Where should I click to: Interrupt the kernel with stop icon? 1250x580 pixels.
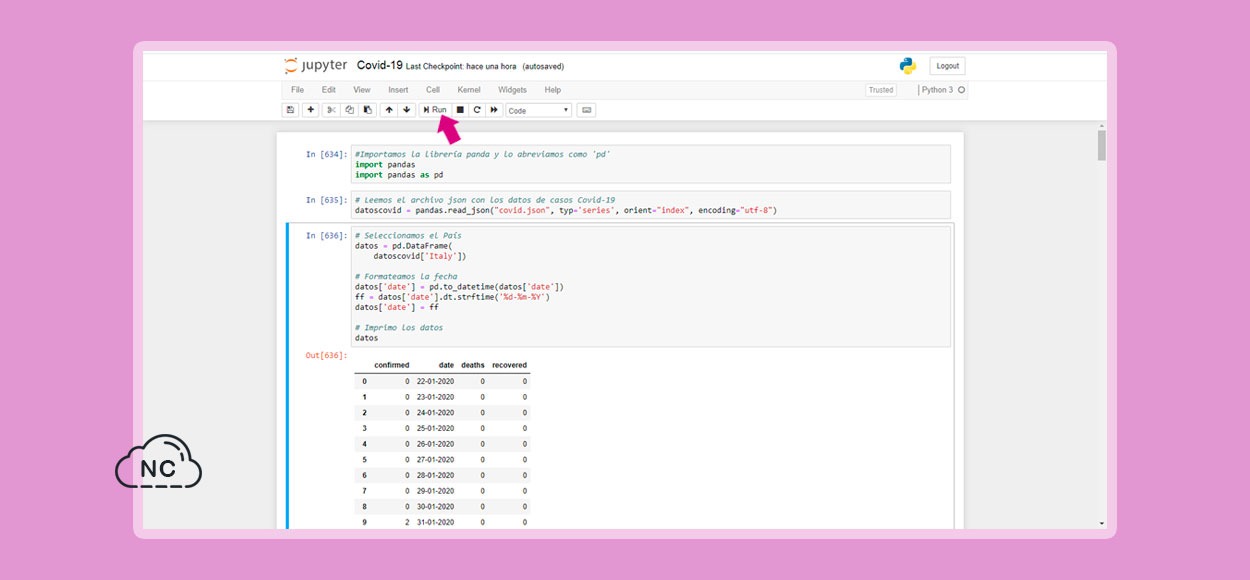[x=460, y=110]
